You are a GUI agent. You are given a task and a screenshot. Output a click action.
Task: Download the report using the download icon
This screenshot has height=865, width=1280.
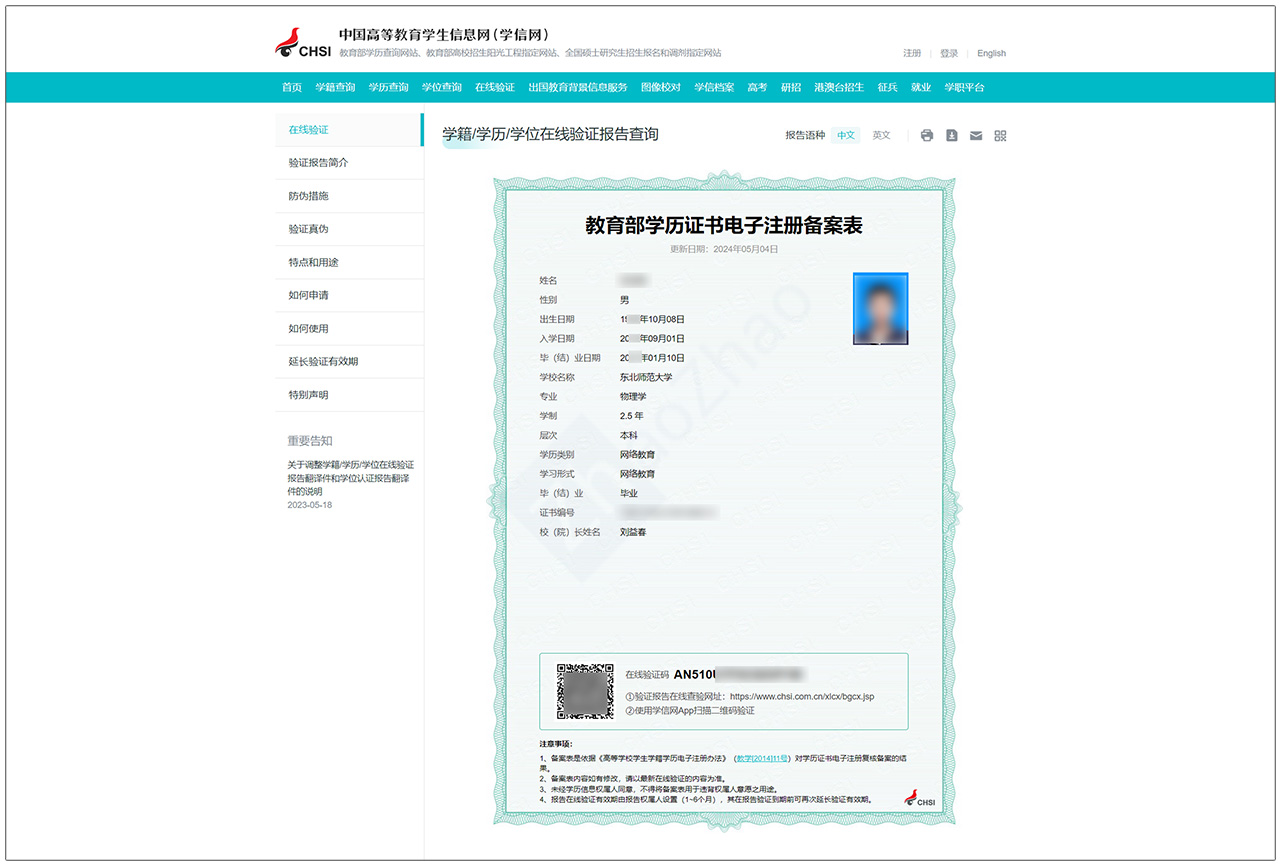click(951, 135)
